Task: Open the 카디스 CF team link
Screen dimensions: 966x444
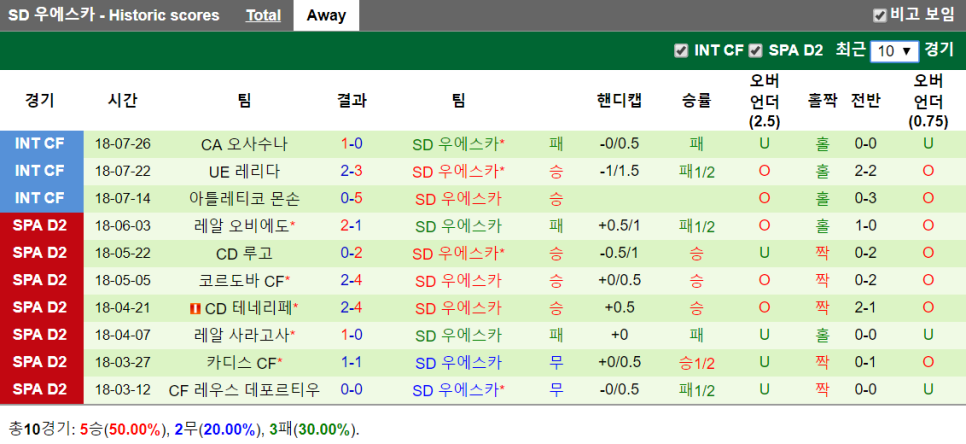Action: tap(242, 363)
